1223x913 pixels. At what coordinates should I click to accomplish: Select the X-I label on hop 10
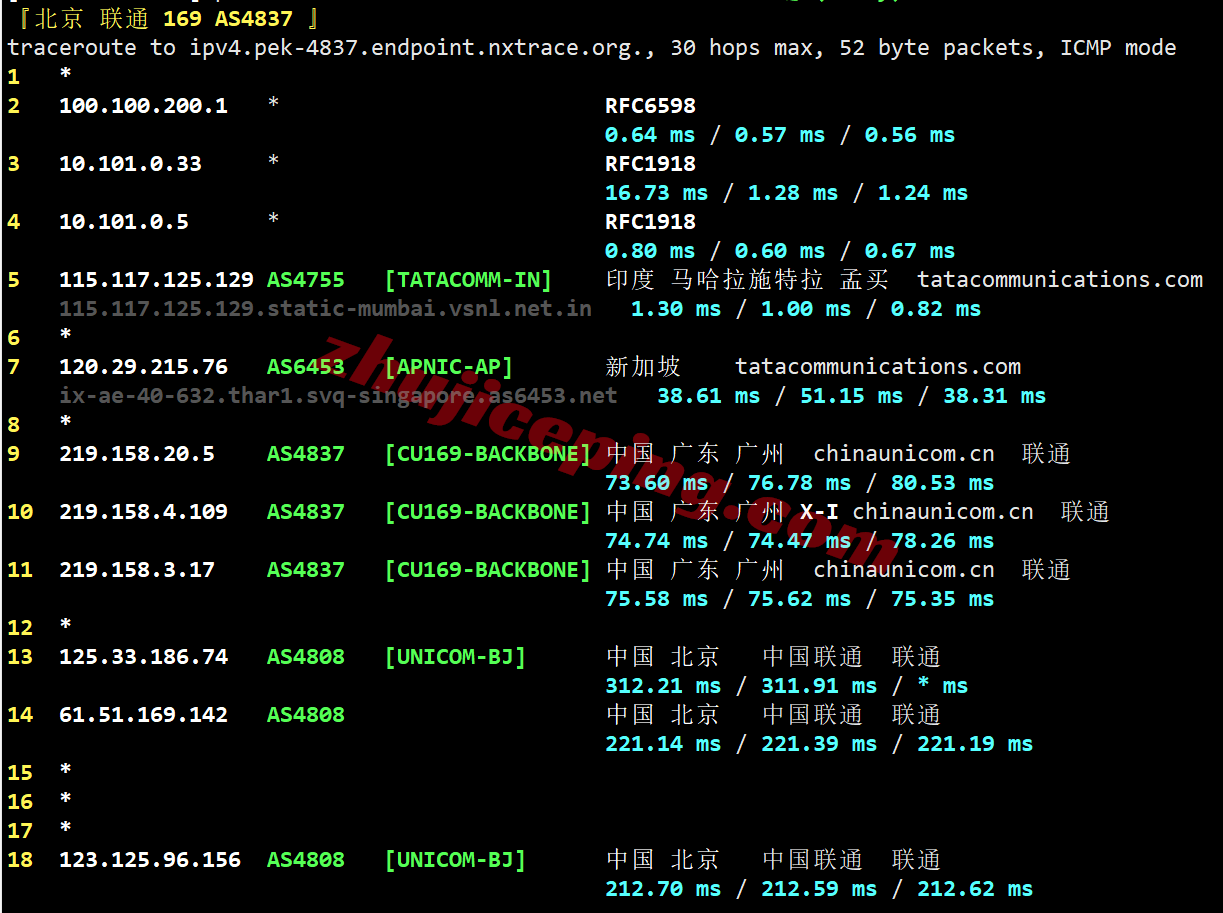(x=819, y=511)
